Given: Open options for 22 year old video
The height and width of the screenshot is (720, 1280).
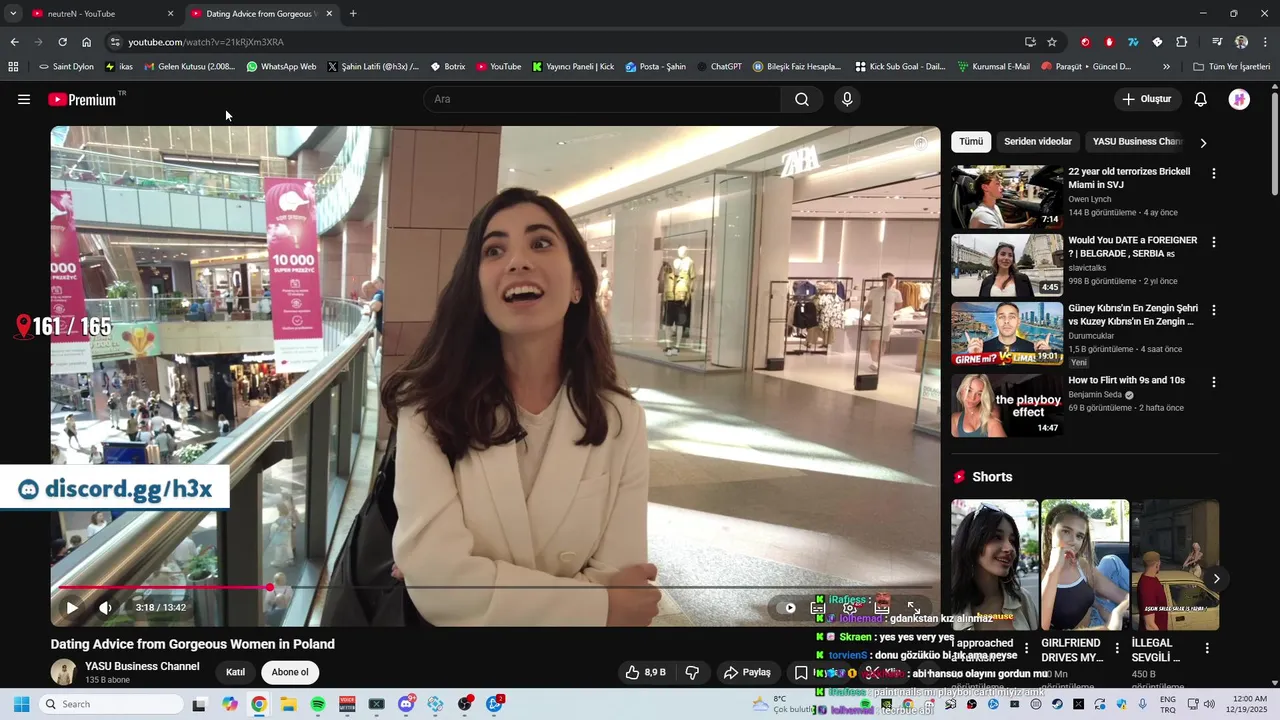Looking at the screenshot, I should pyautogui.click(x=1214, y=173).
